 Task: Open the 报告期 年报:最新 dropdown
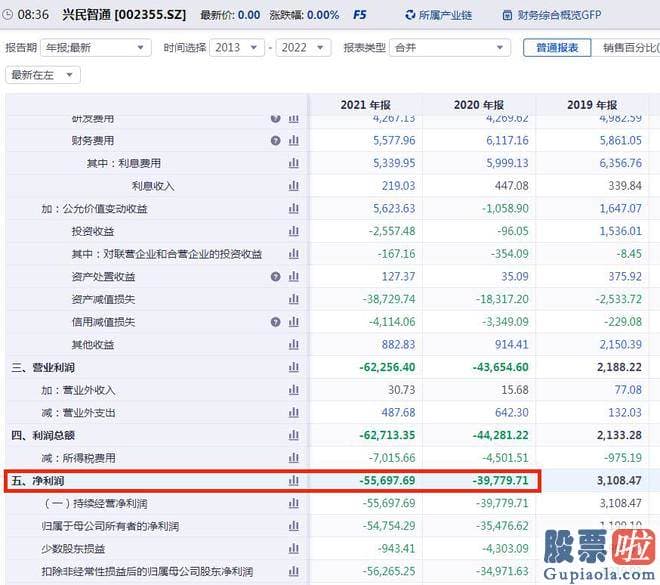click(x=96, y=48)
